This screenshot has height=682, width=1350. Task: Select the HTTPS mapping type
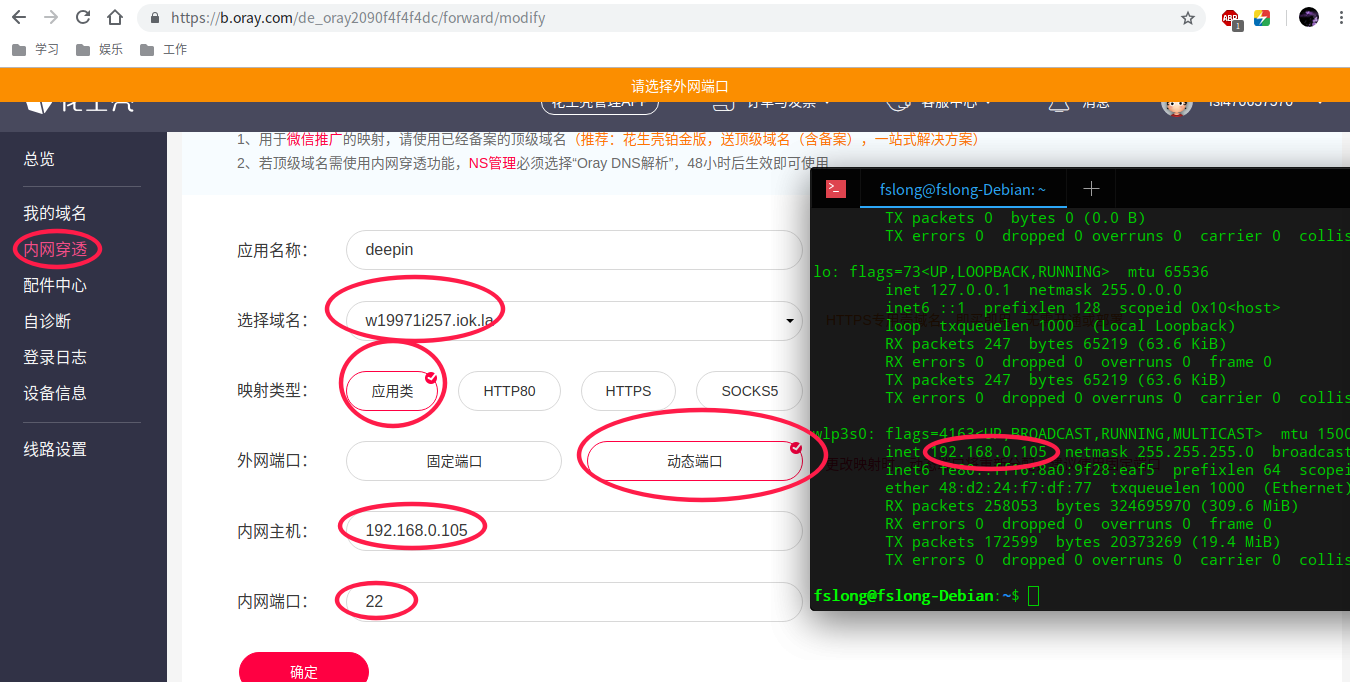click(628, 391)
